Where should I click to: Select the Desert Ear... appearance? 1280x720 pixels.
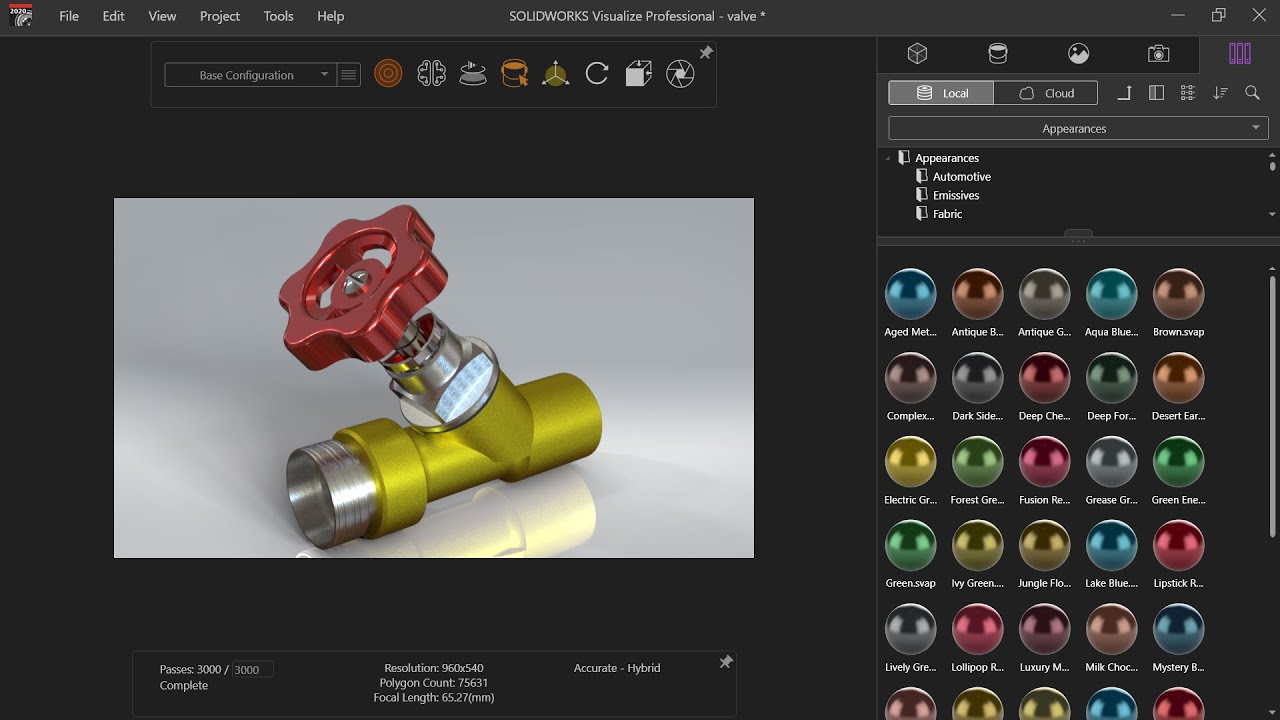point(1178,387)
